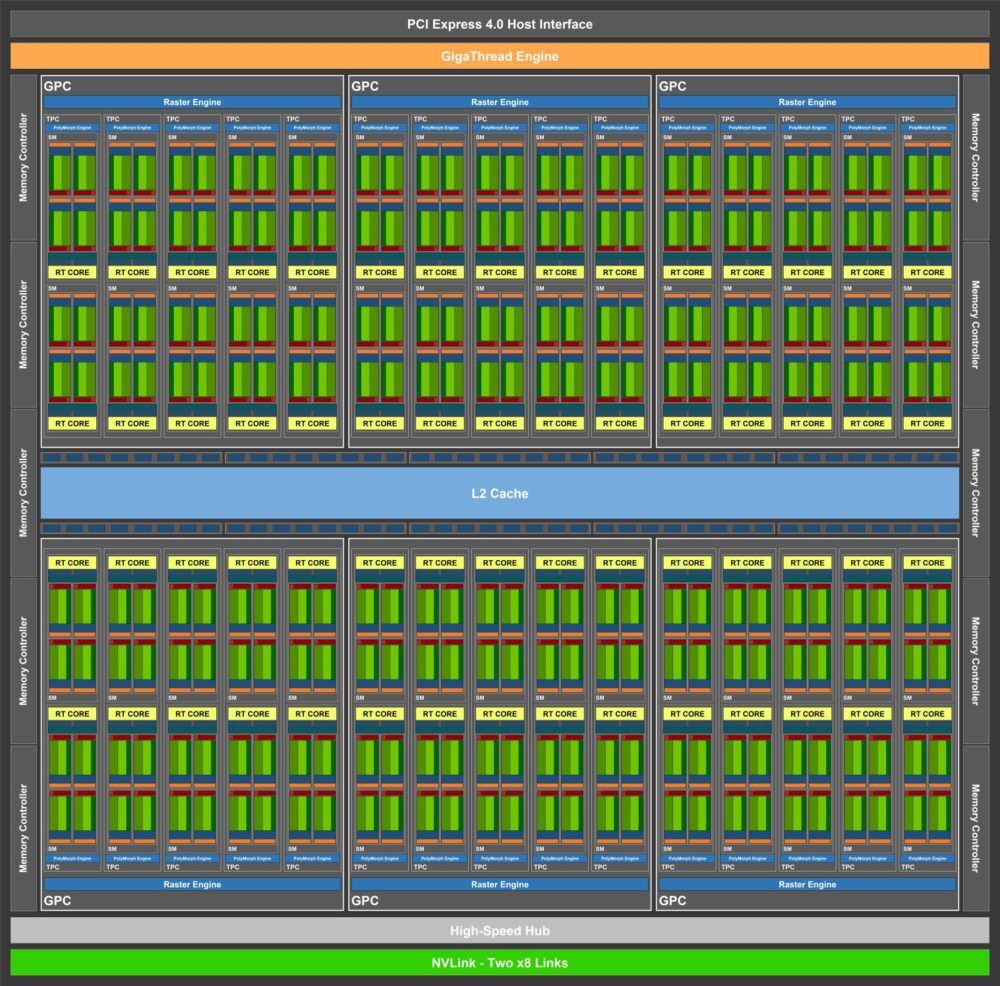Click the bottommost Memory Controller on right edge
Screen dimensions: 1000x986
click(x=976, y=828)
